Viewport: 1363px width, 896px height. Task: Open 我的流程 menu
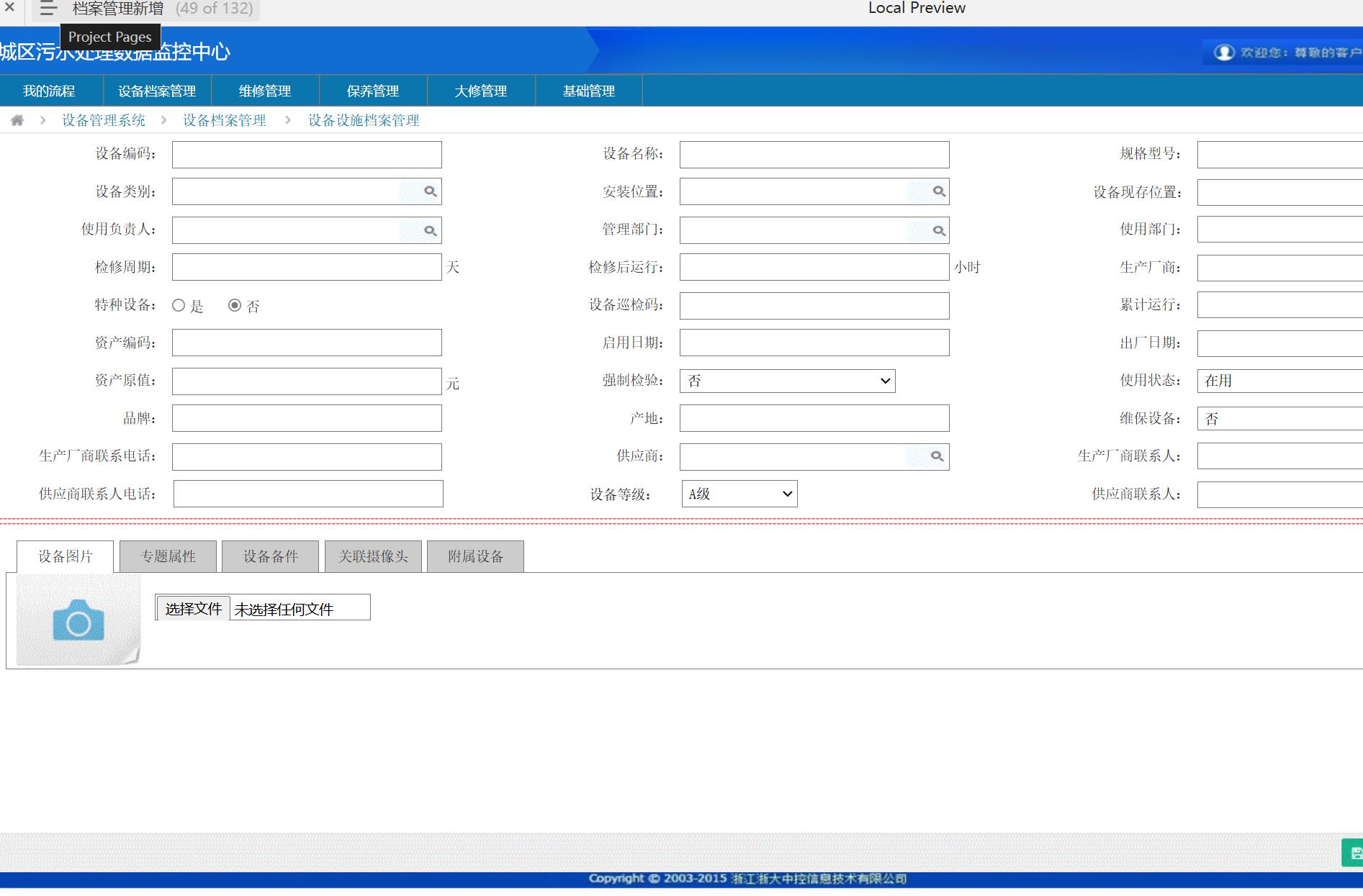tap(49, 91)
